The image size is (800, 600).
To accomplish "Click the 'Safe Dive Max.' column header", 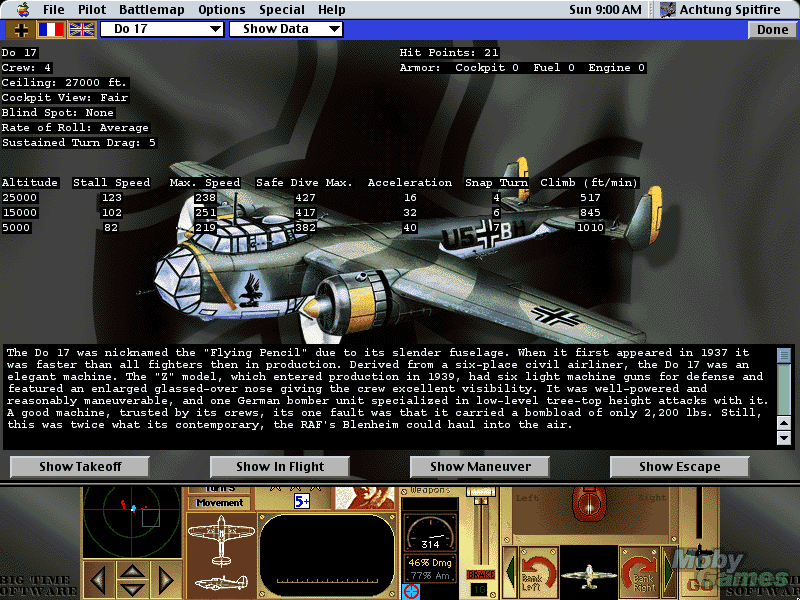I will point(304,183).
